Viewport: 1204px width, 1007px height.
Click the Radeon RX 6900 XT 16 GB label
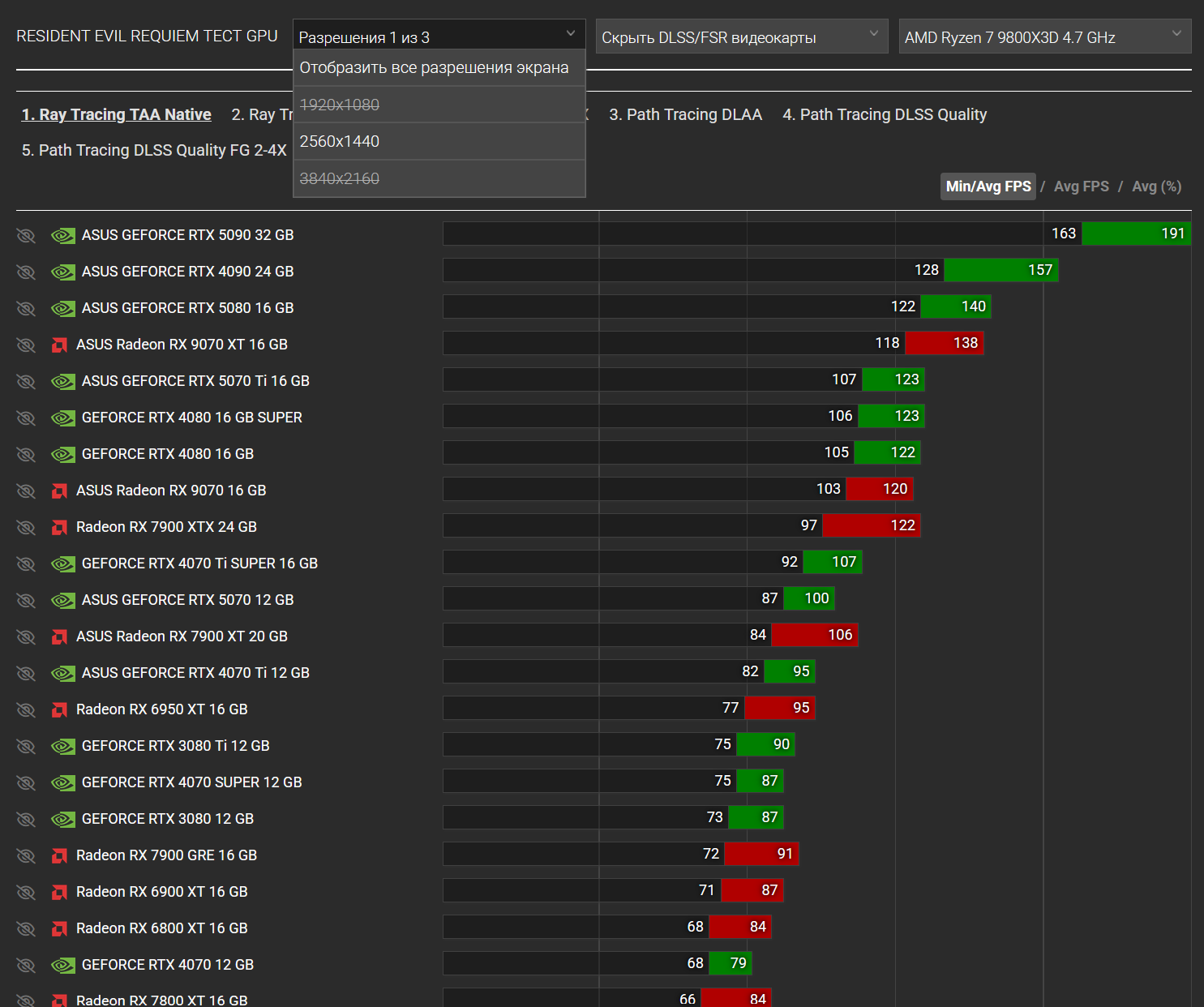(162, 892)
